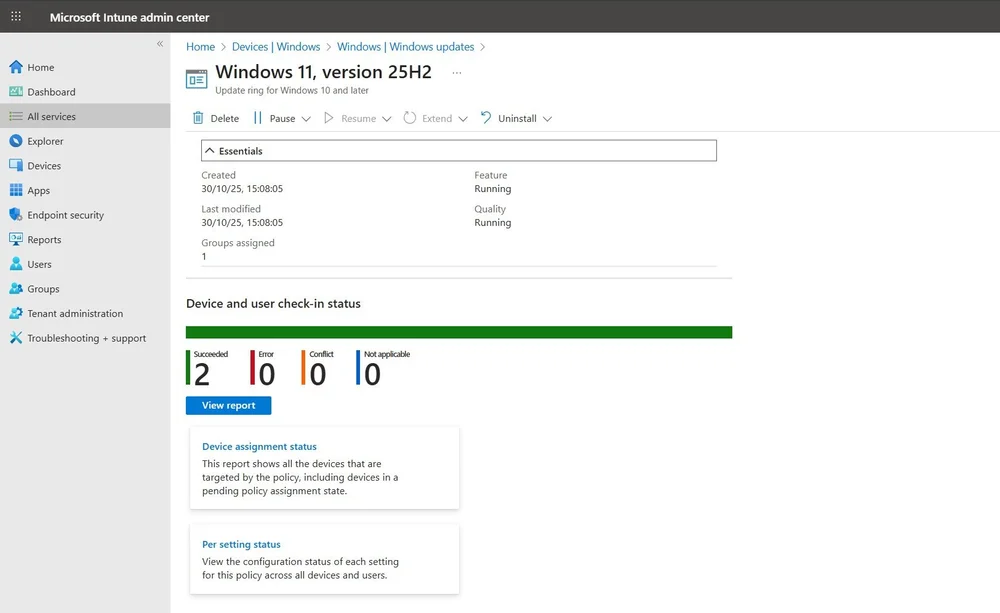
Task: Click the green check-in status bar
Action: [459, 332]
